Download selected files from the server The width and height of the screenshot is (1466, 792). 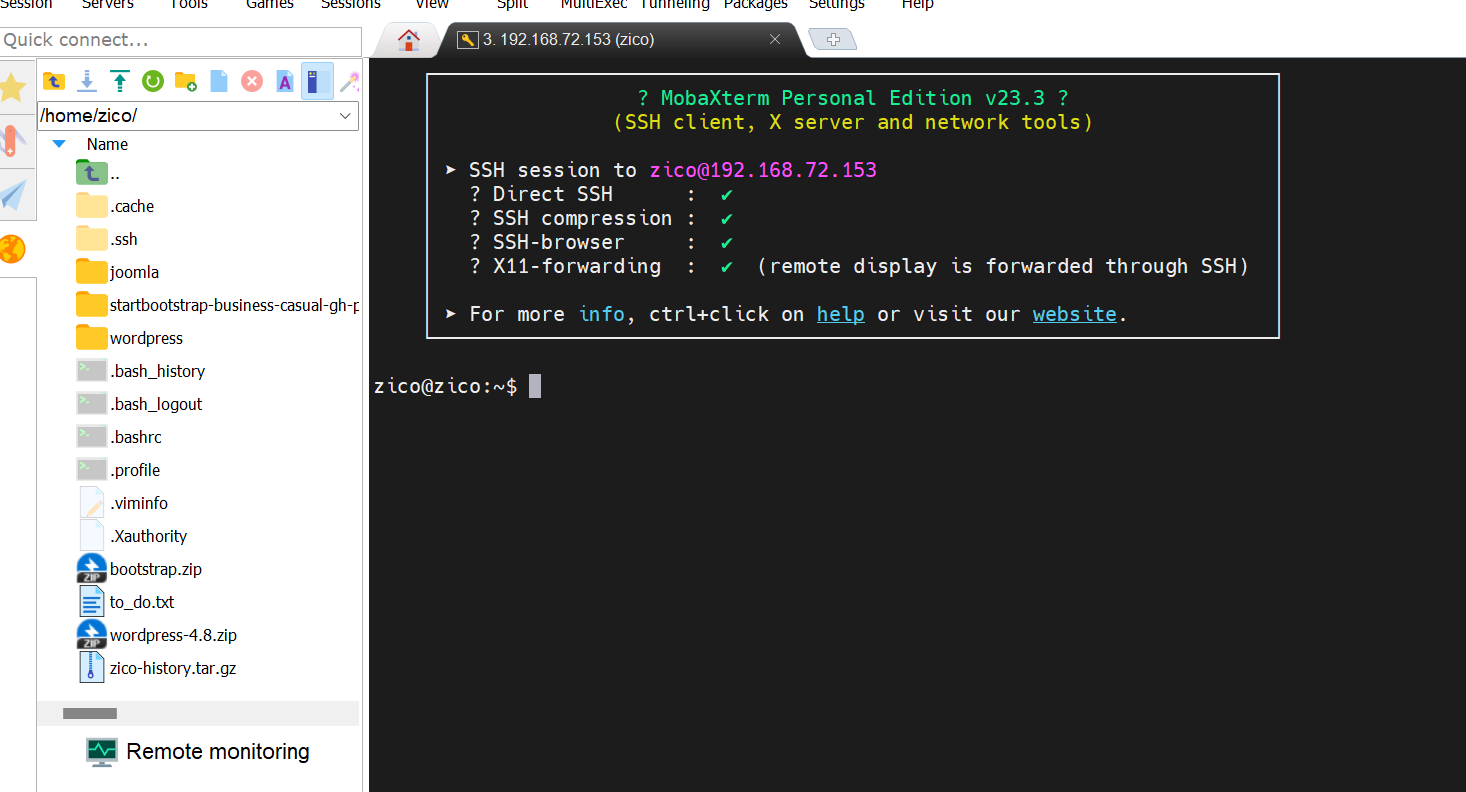[x=87, y=81]
